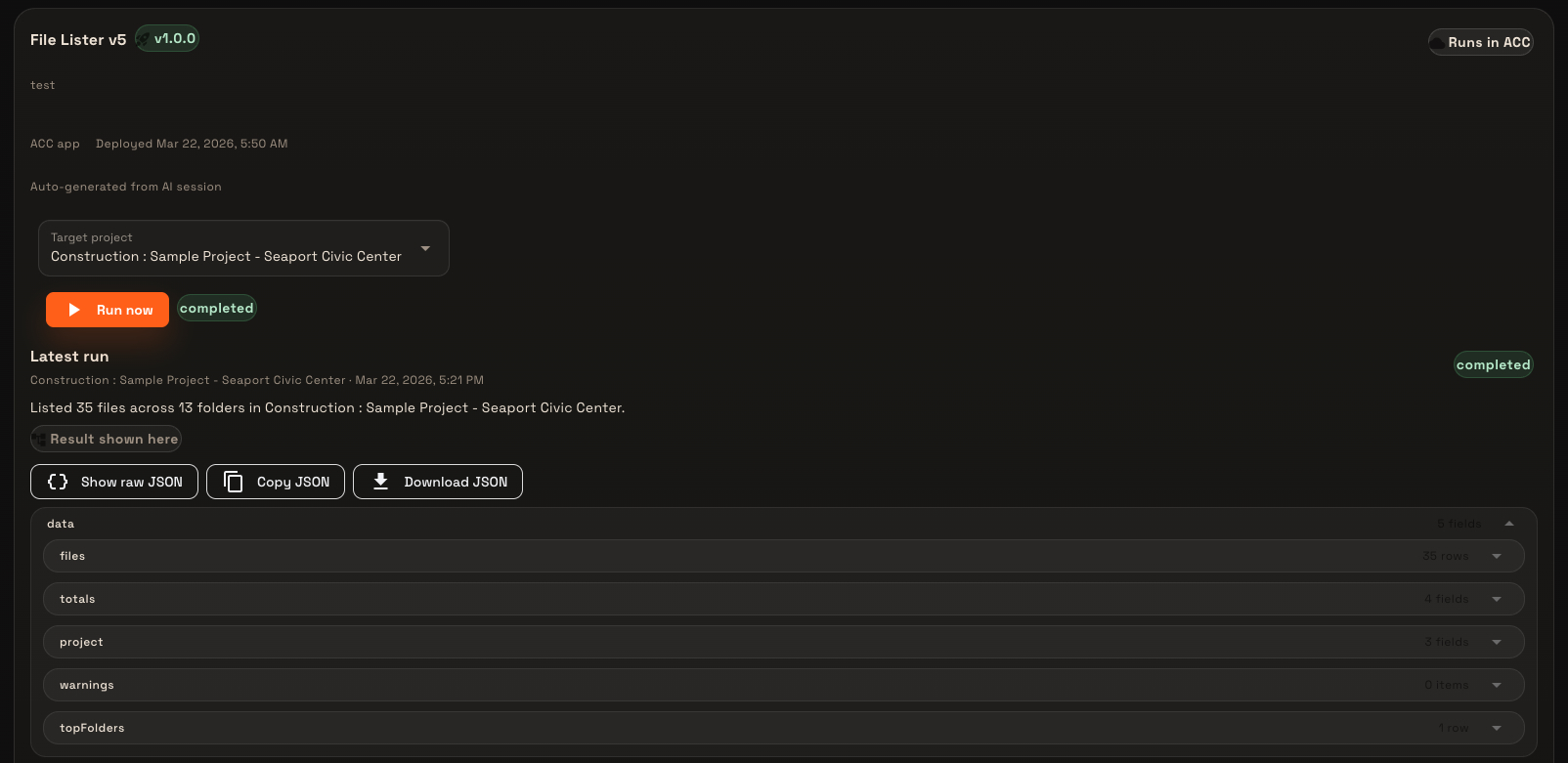Show raw JSON output
The width and height of the screenshot is (1568, 763).
point(114,482)
